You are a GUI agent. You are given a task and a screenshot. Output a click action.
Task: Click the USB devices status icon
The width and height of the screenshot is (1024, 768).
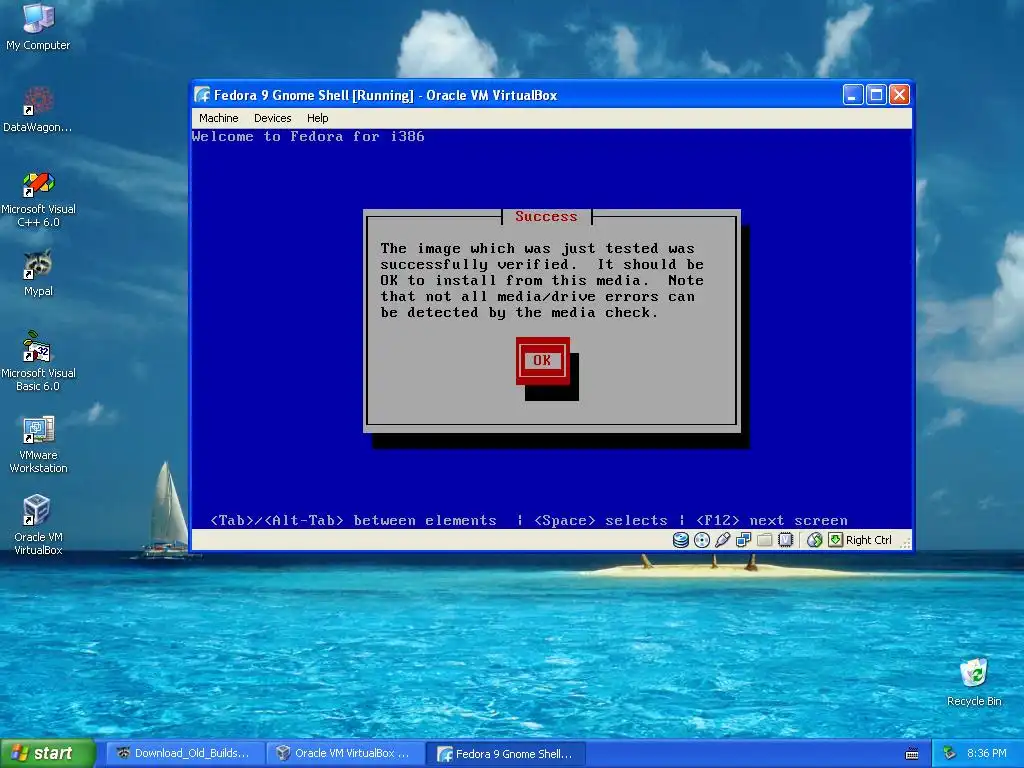(x=722, y=540)
